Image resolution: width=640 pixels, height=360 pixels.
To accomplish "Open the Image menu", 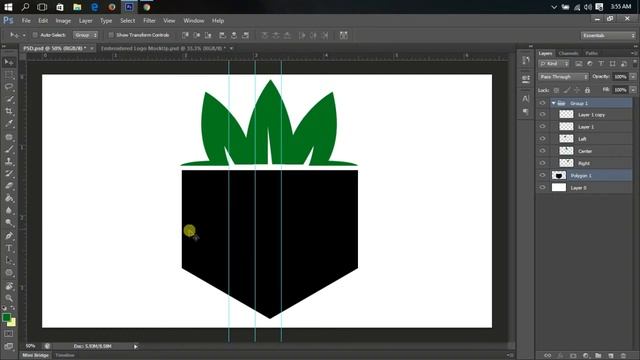I will (63, 20).
